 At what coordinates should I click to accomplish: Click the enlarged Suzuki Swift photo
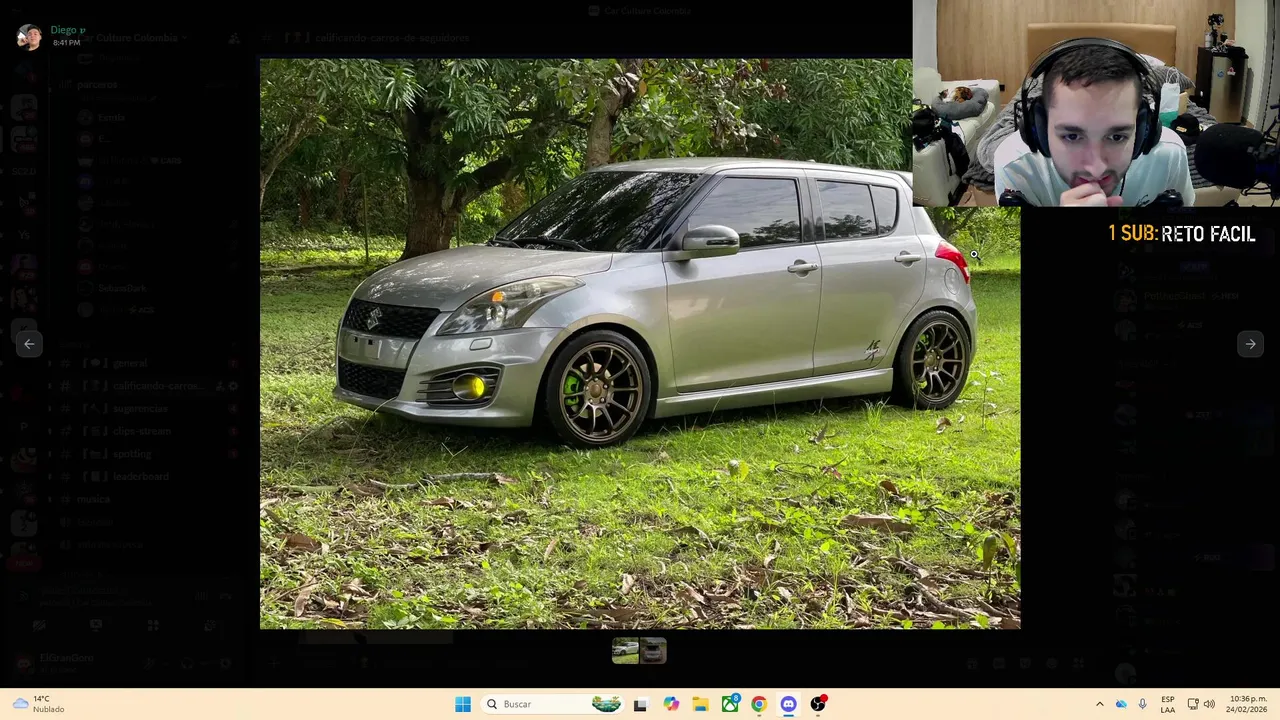coord(640,344)
